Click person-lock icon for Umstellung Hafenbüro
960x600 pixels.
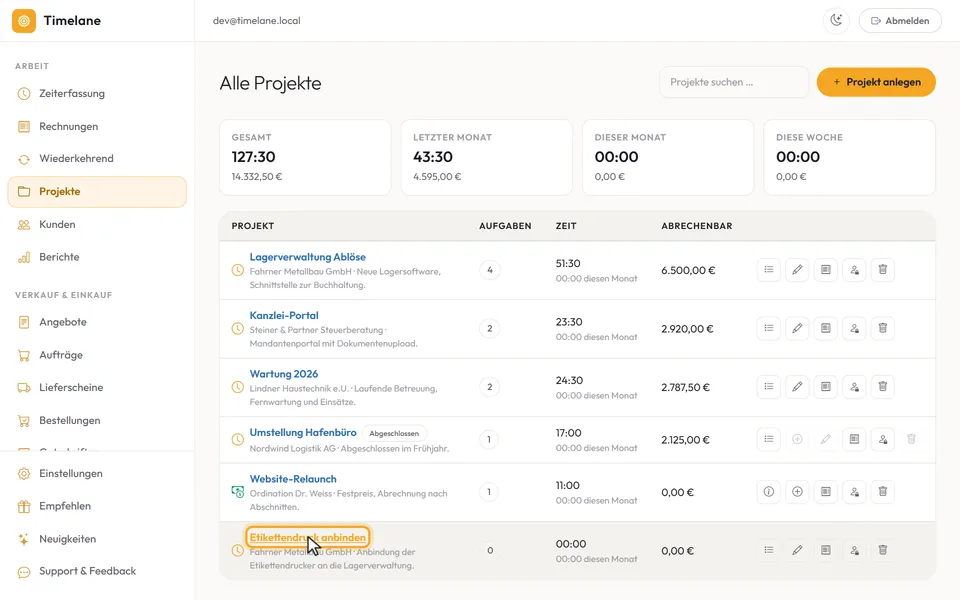pyautogui.click(x=883, y=439)
